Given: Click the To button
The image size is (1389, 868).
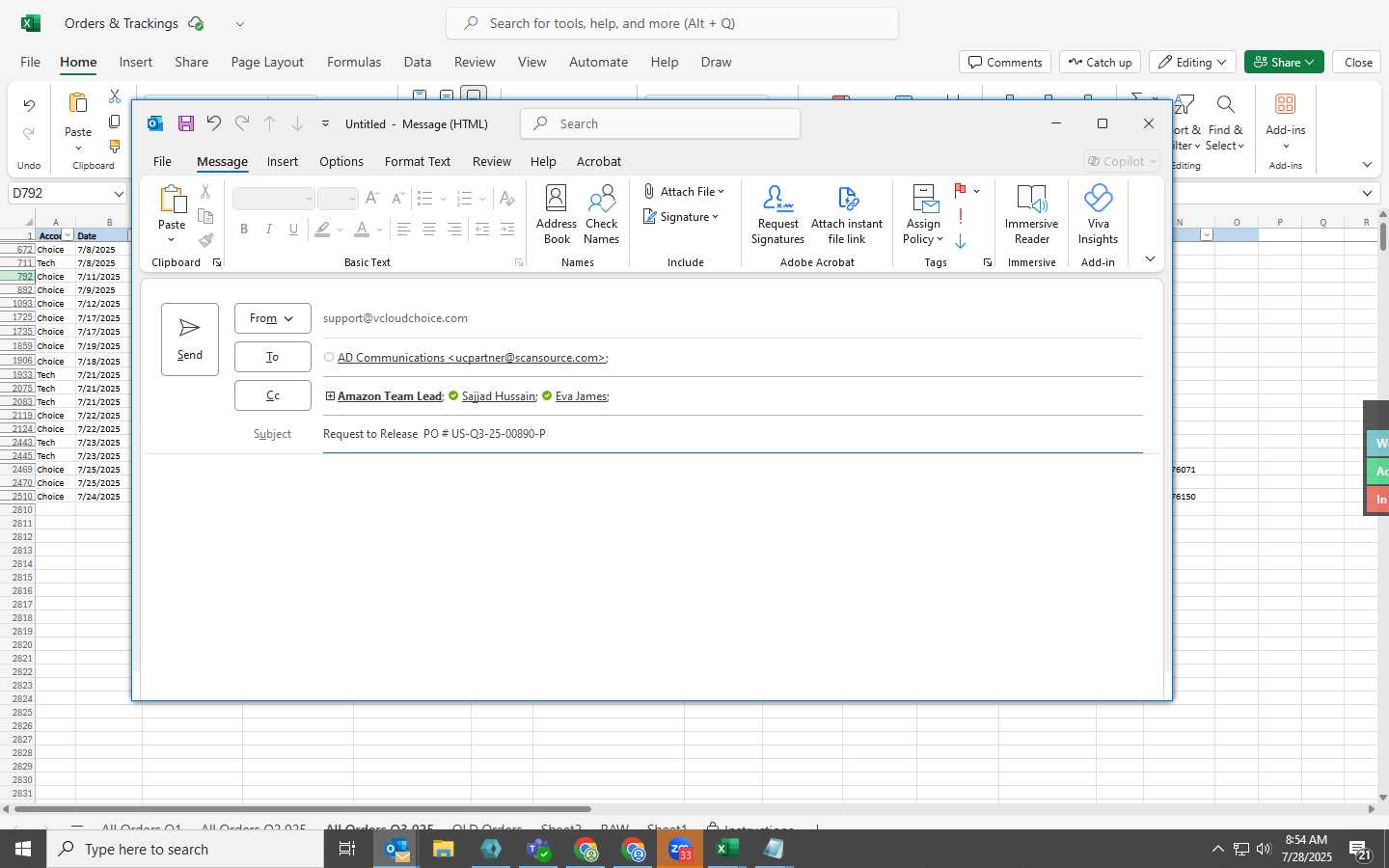Looking at the screenshot, I should 273,357.
